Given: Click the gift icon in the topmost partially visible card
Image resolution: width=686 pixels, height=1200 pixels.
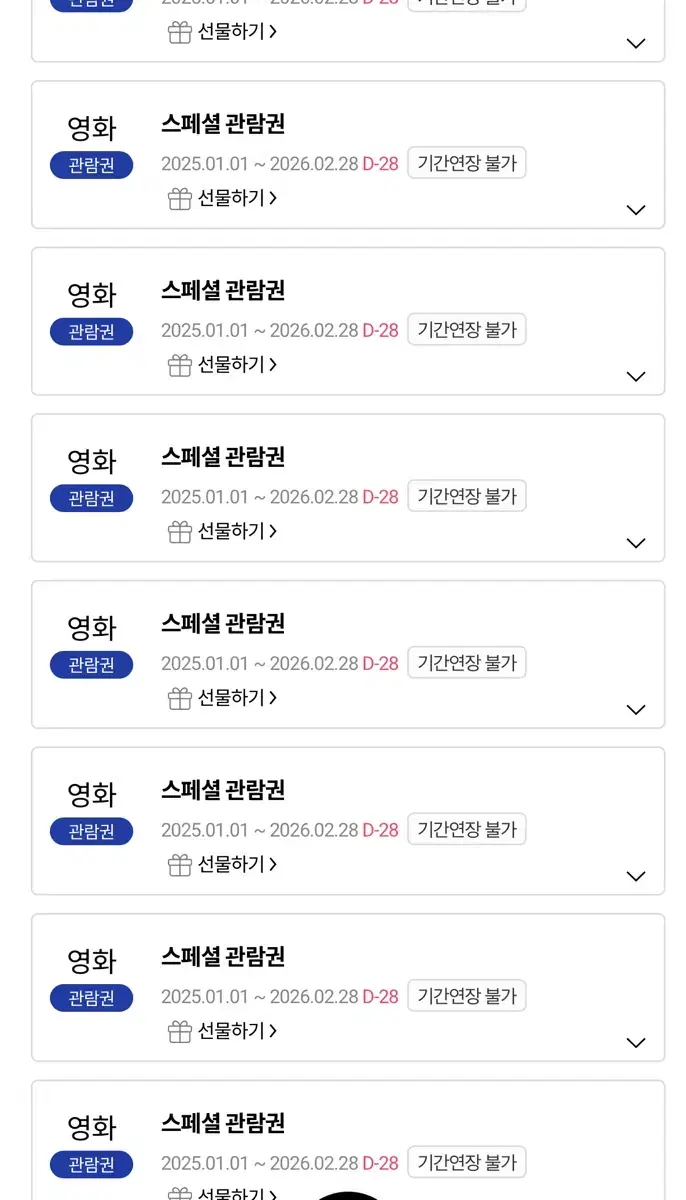Looking at the screenshot, I should click(x=180, y=32).
